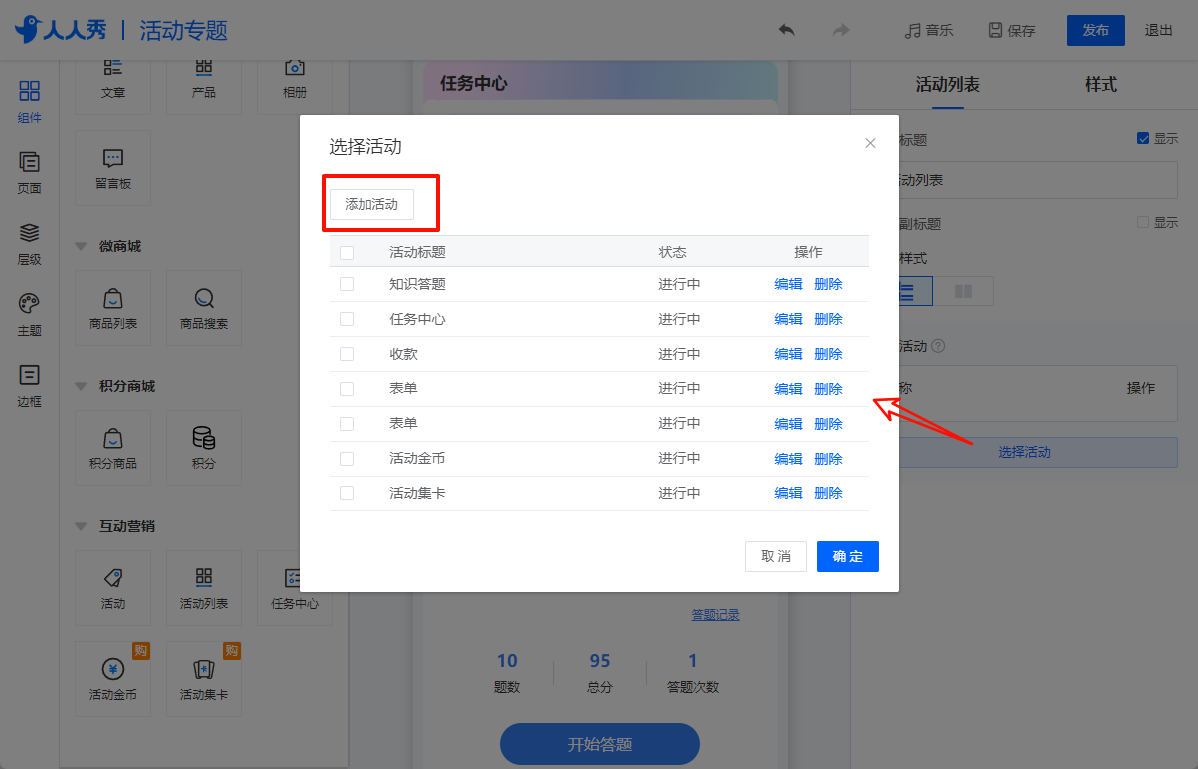Click 退出 to exit editor

point(1158,31)
